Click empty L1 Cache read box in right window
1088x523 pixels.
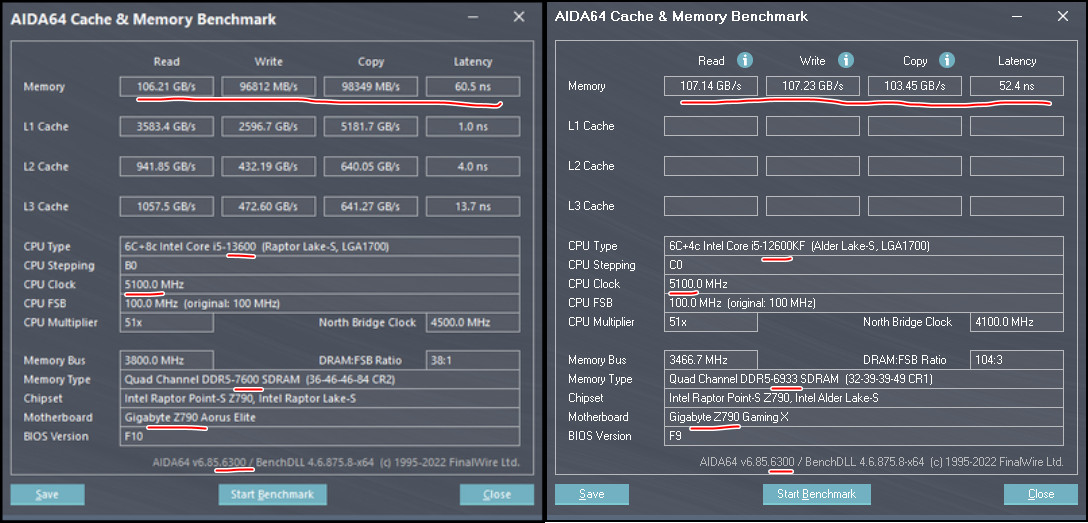(711, 126)
